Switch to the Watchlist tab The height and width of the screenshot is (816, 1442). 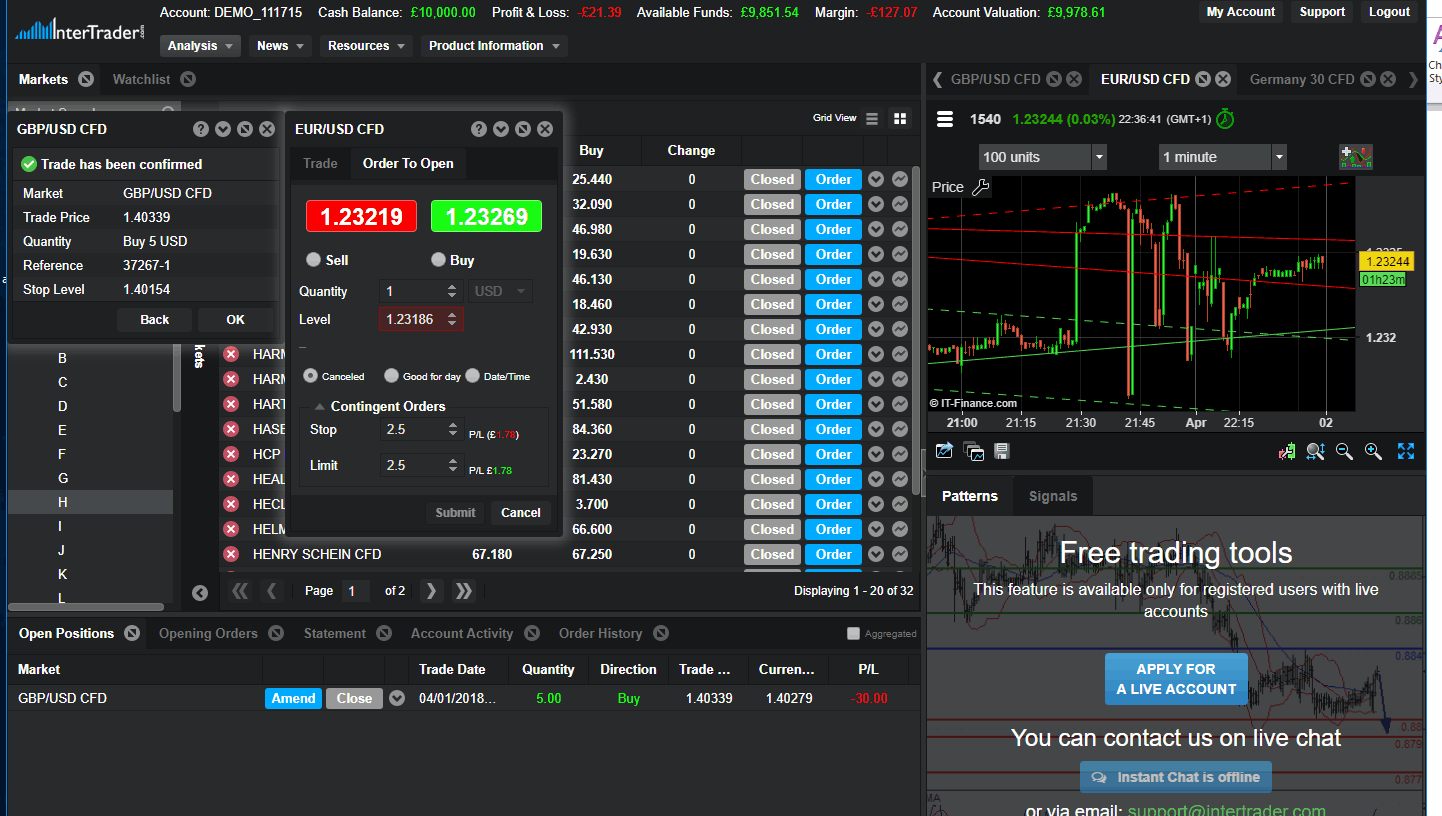pyautogui.click(x=141, y=79)
